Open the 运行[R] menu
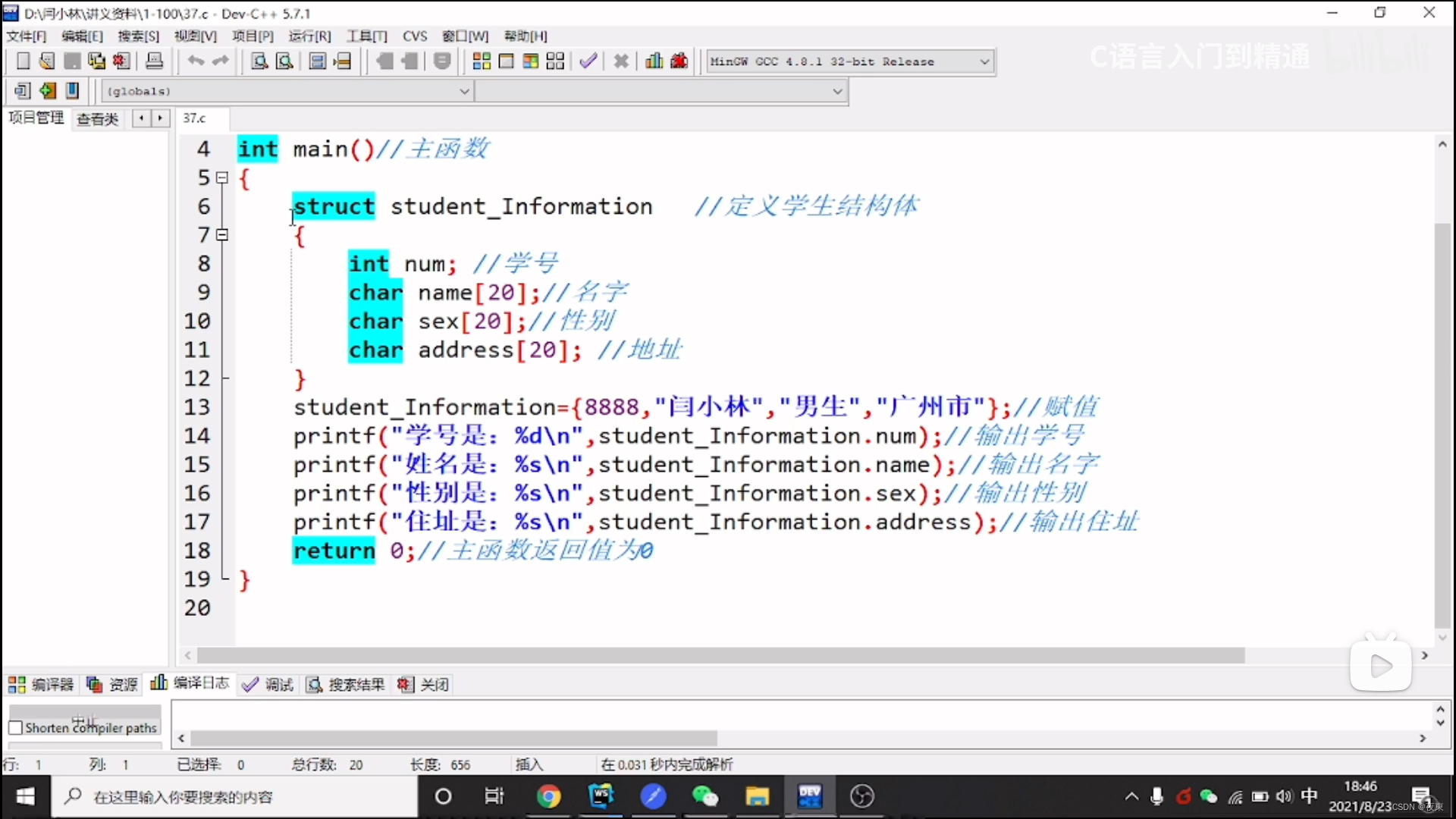The height and width of the screenshot is (819, 1456). tap(309, 36)
